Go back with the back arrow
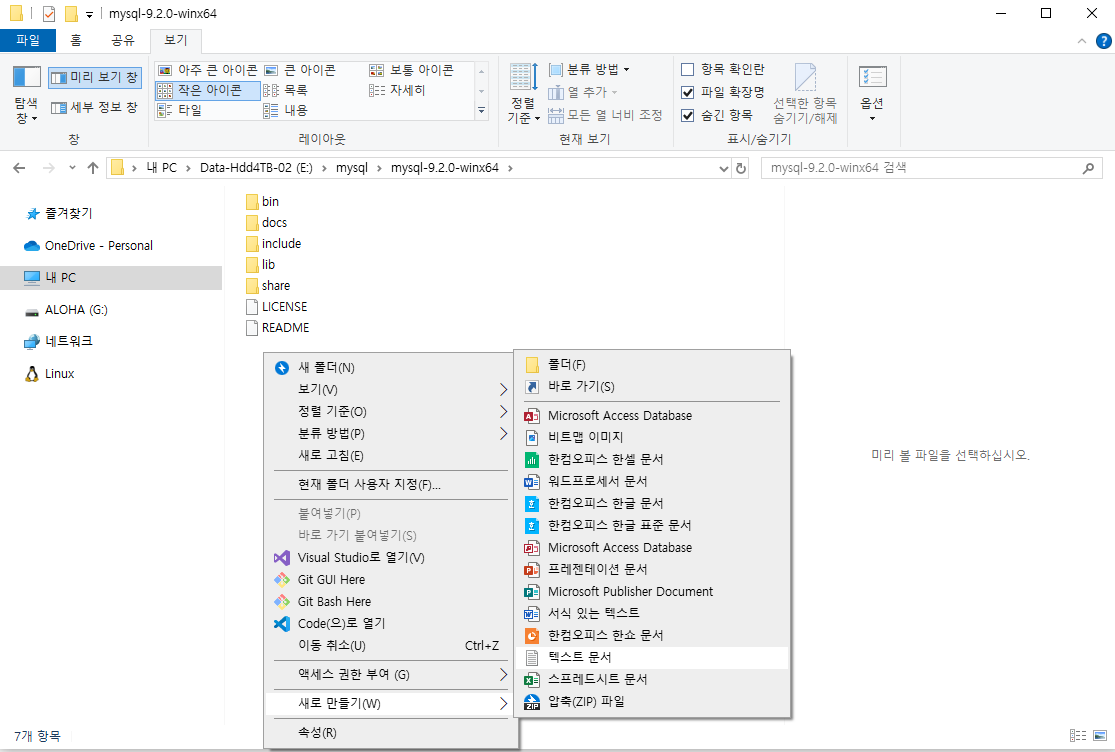Image resolution: width=1115 pixels, height=752 pixels. tap(19, 168)
